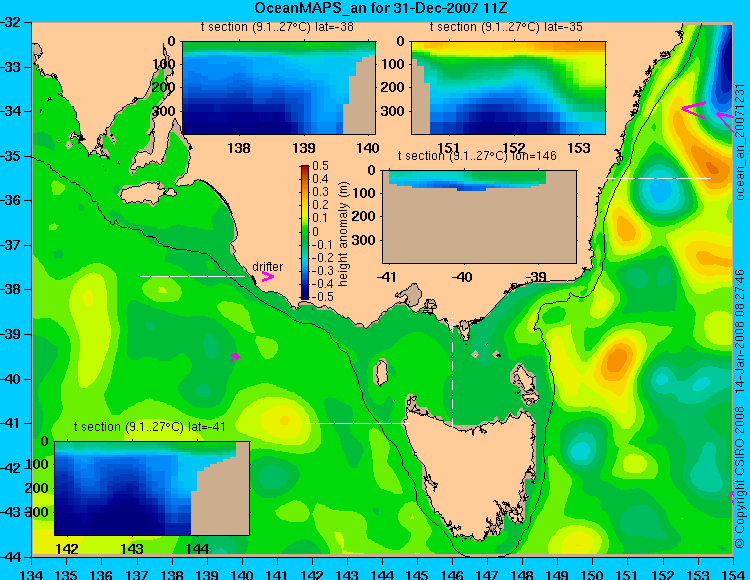This screenshot has height=580, width=750.
Task: Click the small magenta drifter marker near 140E, 39.5S
Action: click(235, 356)
